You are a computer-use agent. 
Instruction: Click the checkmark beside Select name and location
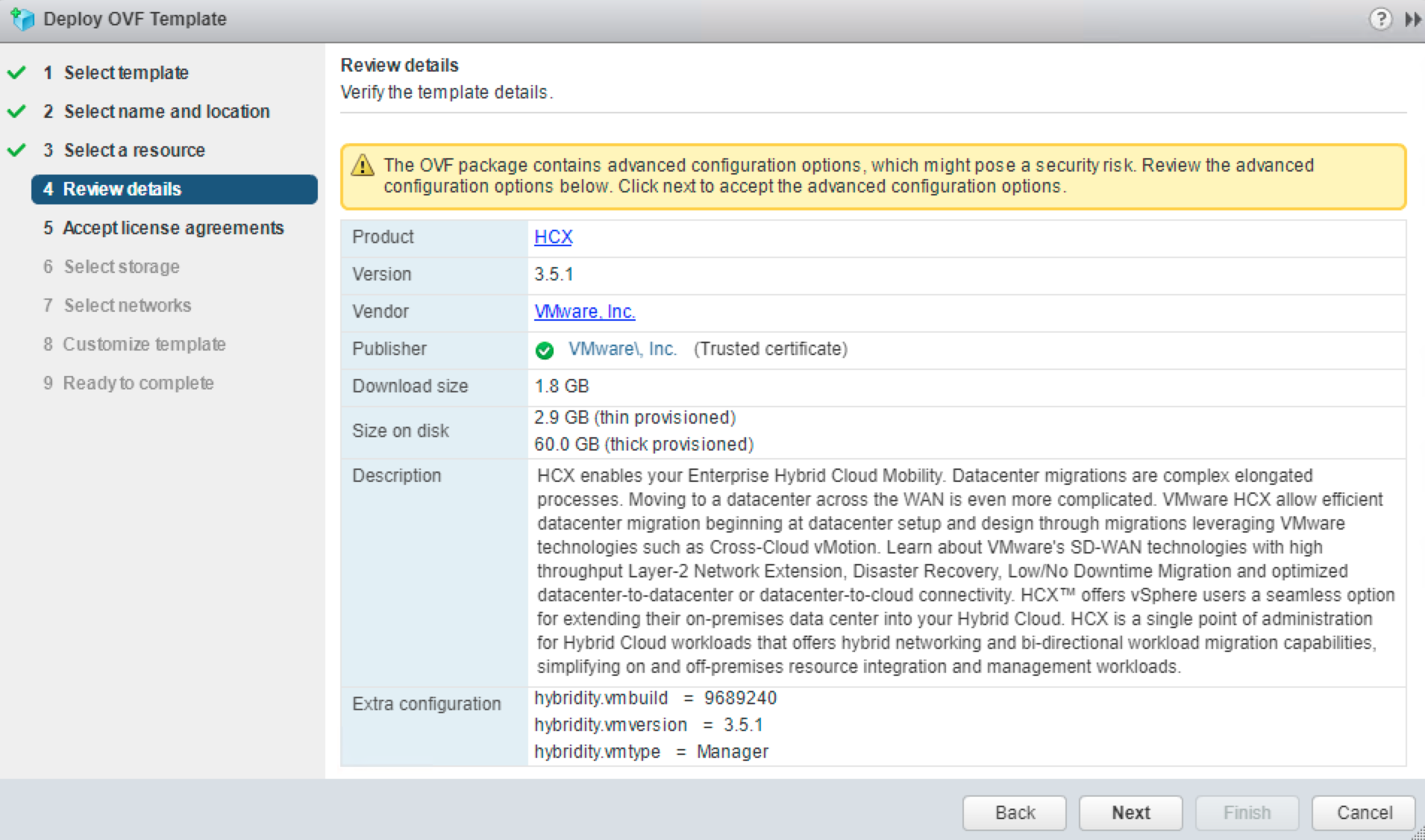pos(15,112)
